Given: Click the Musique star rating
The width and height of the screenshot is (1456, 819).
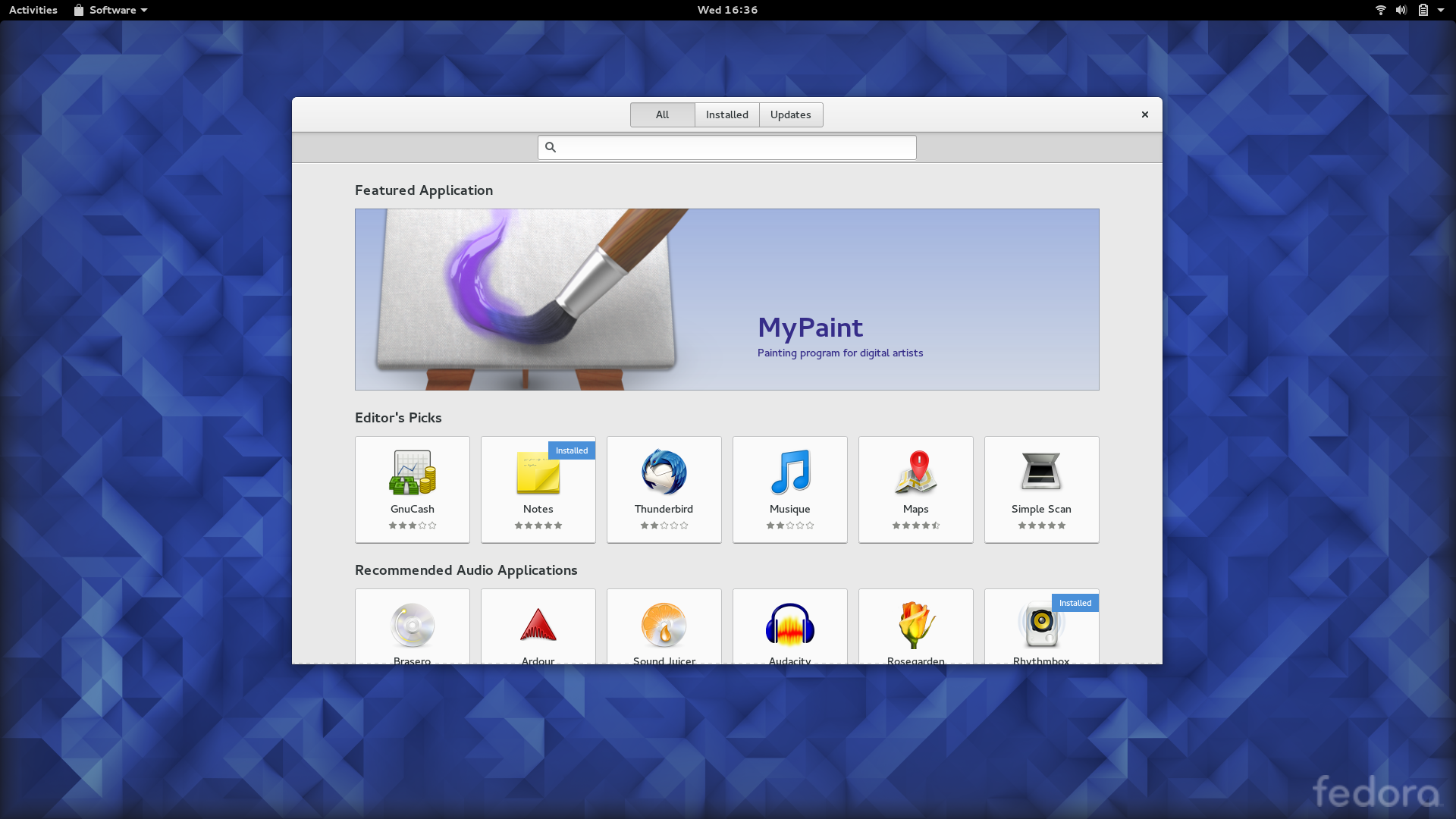Looking at the screenshot, I should pos(790,526).
